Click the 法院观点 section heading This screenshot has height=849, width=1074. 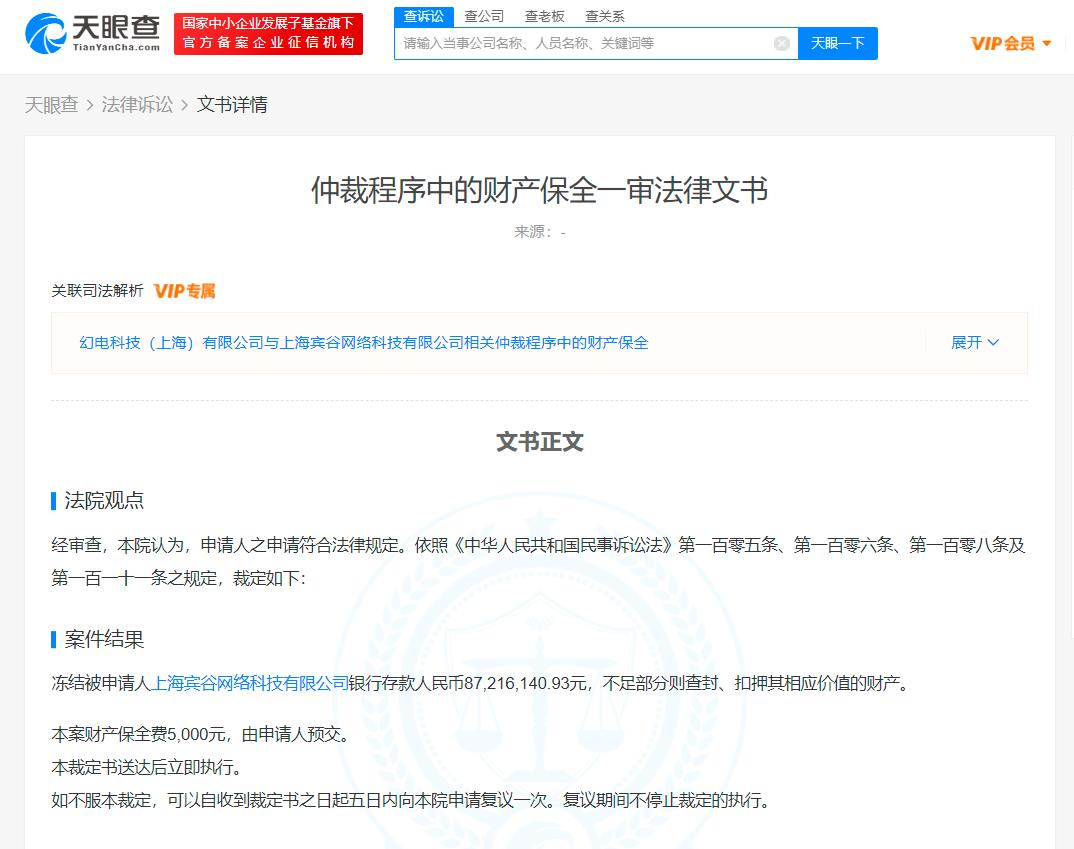point(104,500)
